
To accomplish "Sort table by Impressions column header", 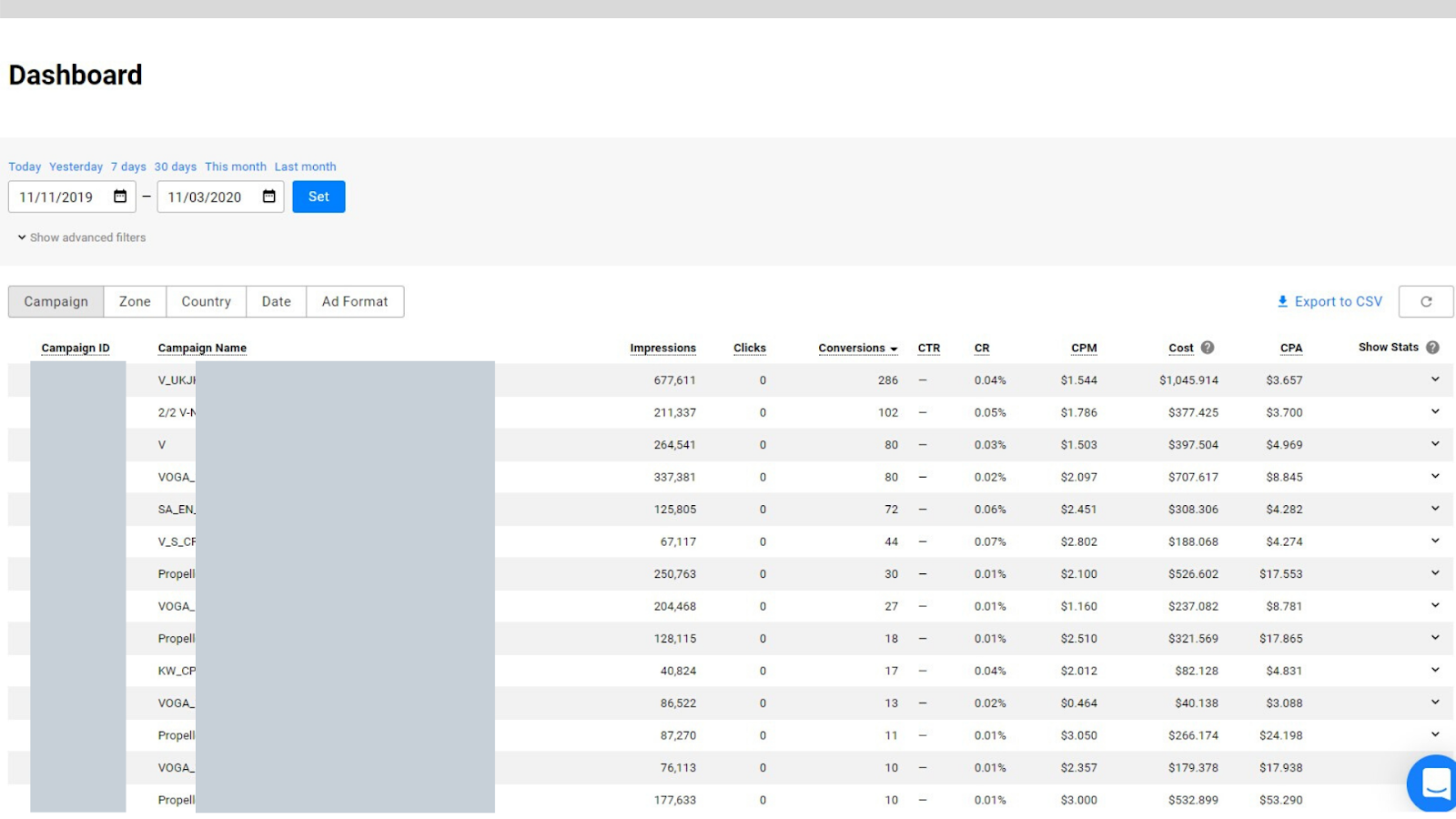I will coord(662,349).
